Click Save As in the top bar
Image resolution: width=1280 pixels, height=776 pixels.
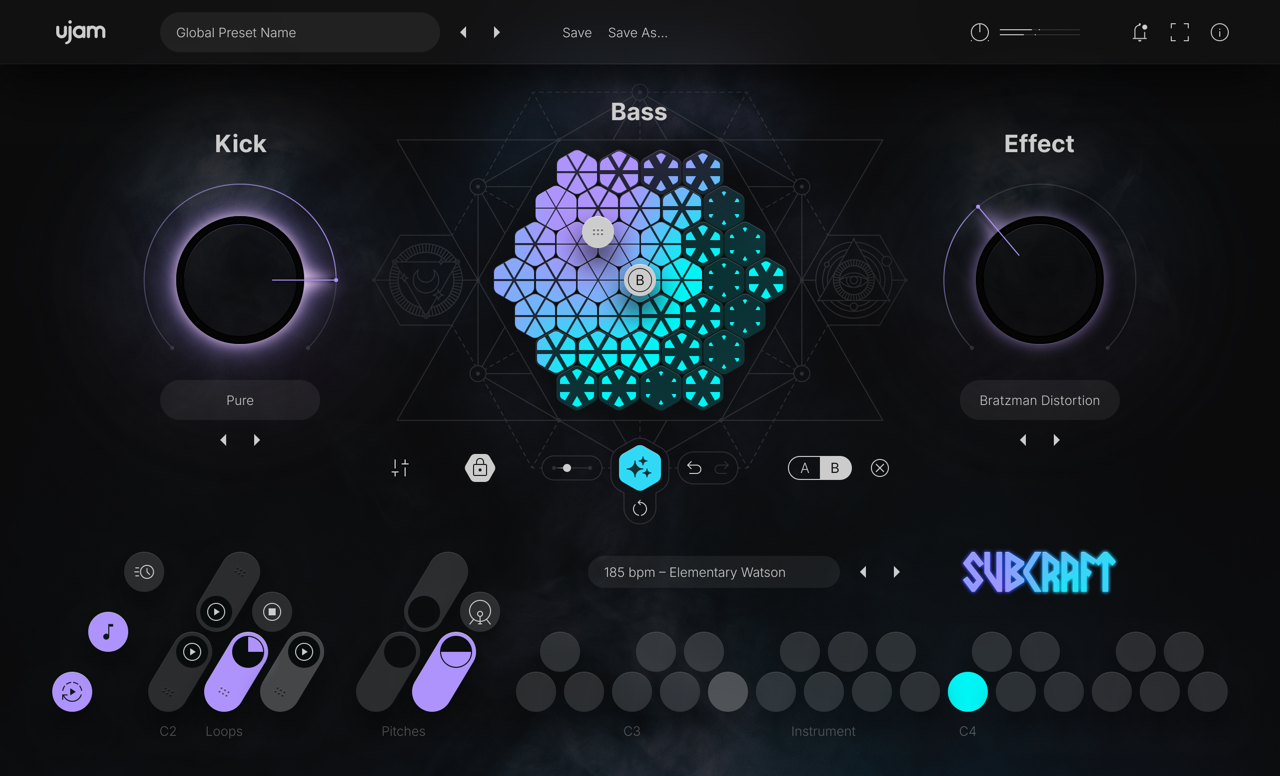tap(637, 32)
